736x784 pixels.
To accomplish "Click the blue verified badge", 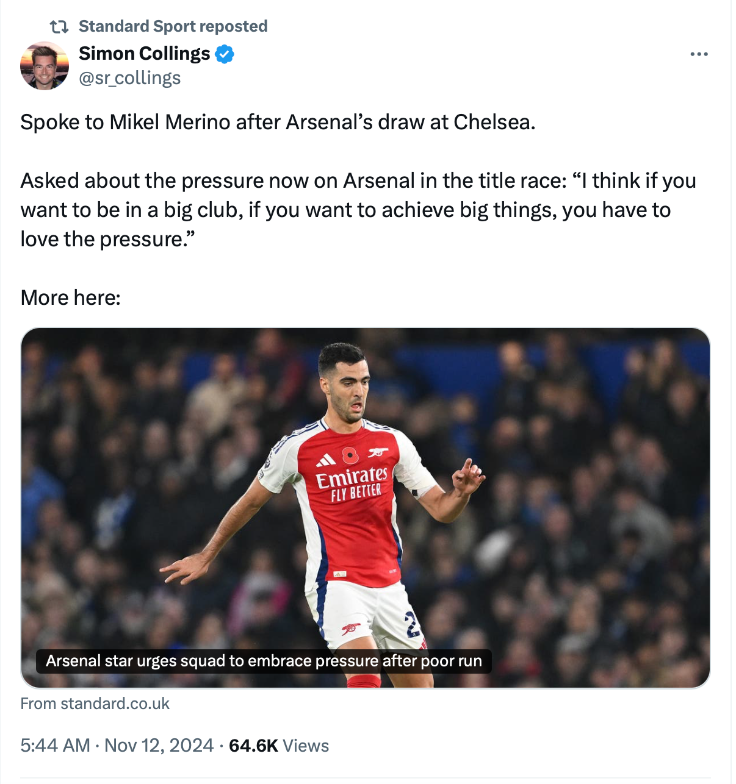I will click(x=226, y=54).
